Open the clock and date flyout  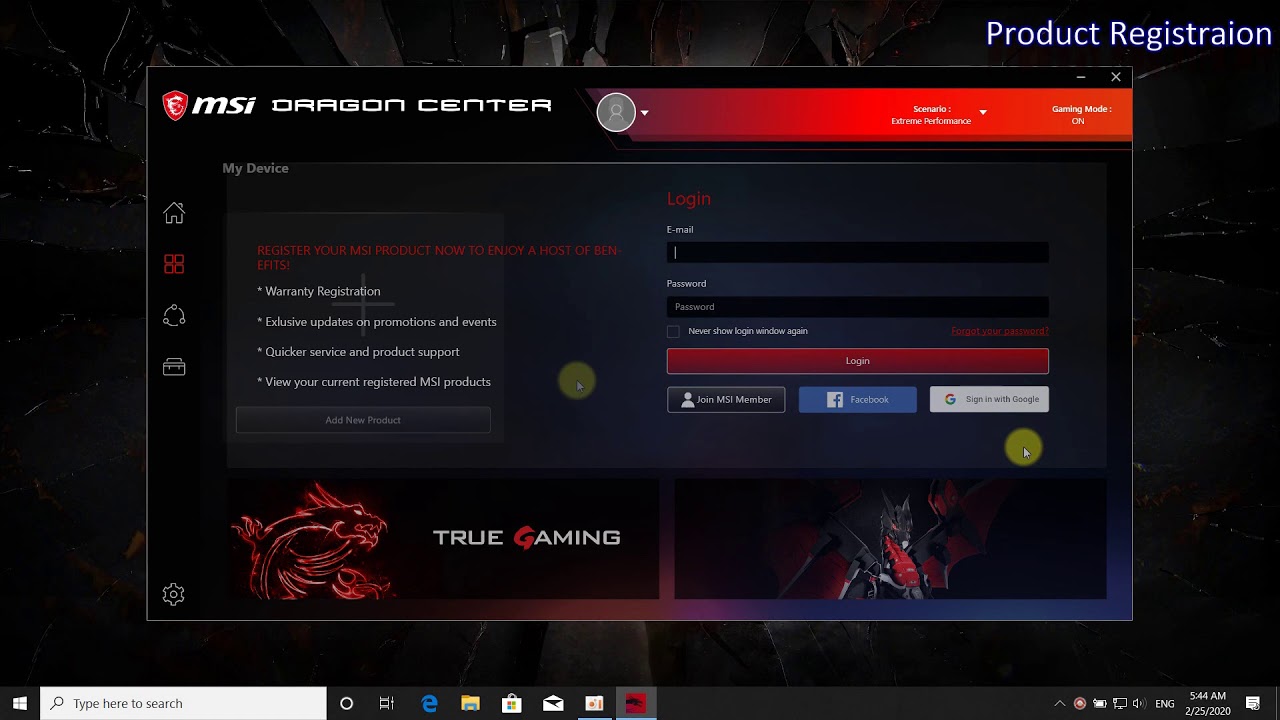(1208, 703)
